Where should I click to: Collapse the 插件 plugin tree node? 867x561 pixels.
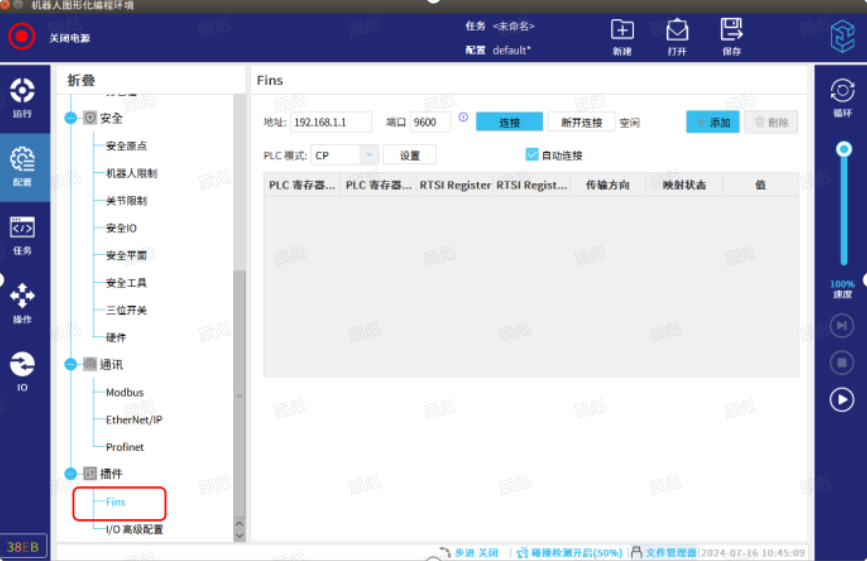click(x=70, y=474)
